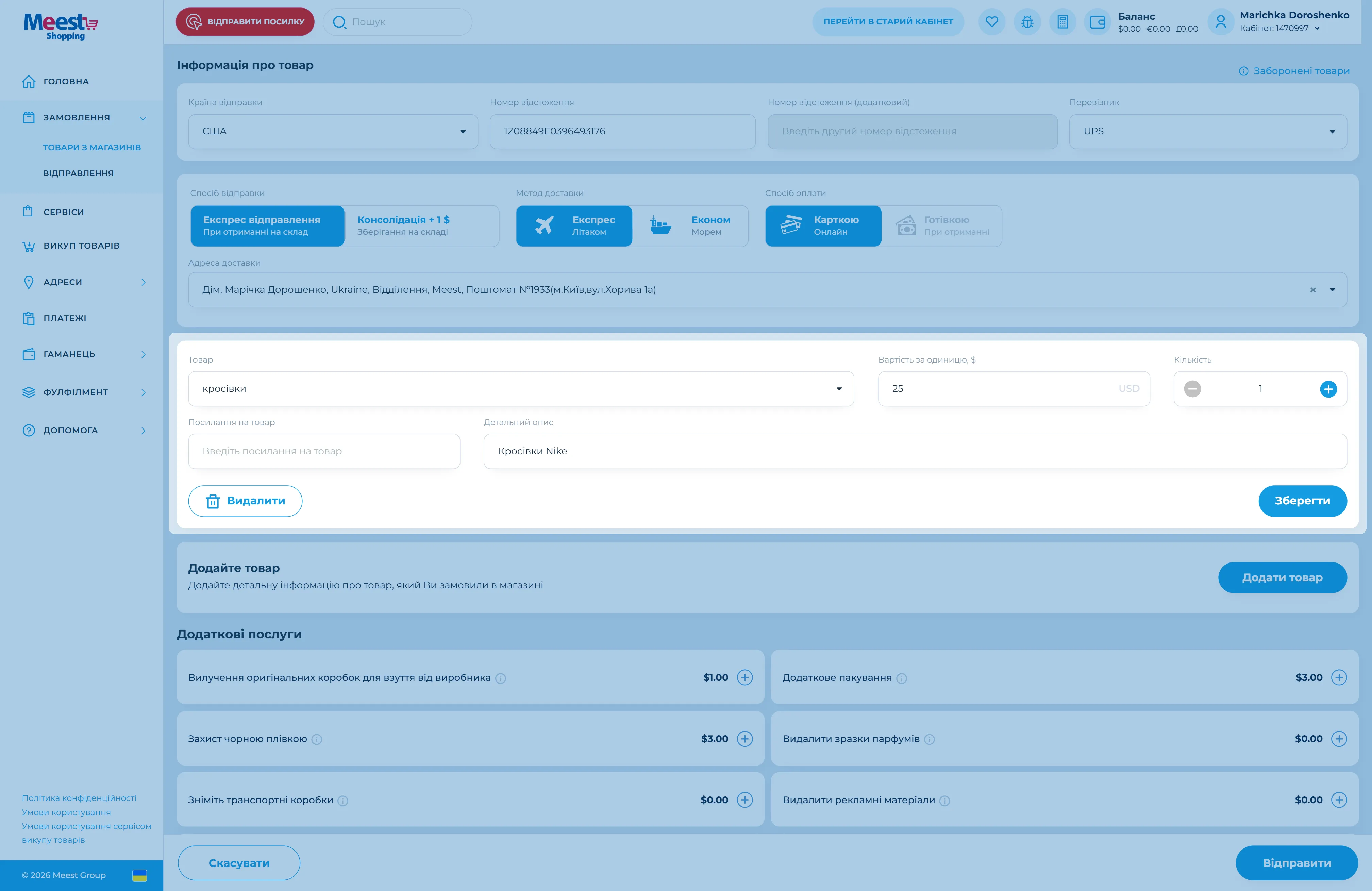Click the Зберегти button
This screenshot has height=891, width=1372.
tap(1302, 501)
